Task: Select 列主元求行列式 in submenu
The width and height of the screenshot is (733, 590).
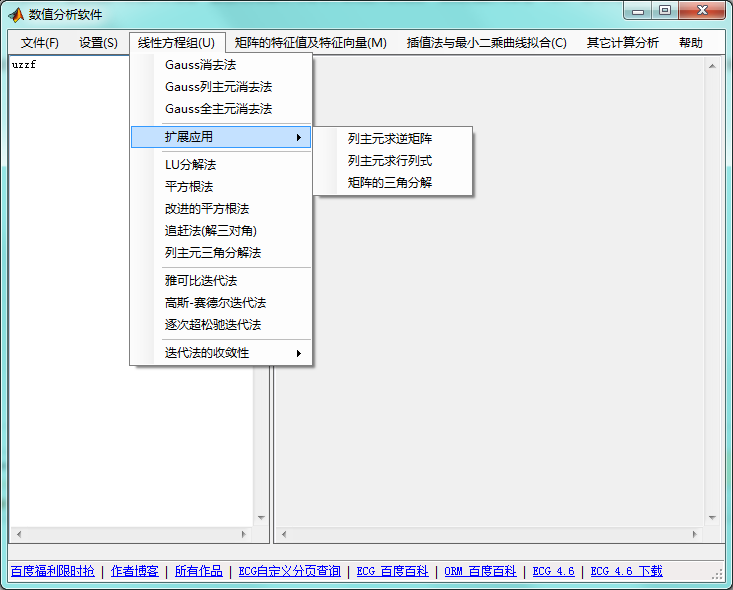Action: pyautogui.click(x=393, y=161)
